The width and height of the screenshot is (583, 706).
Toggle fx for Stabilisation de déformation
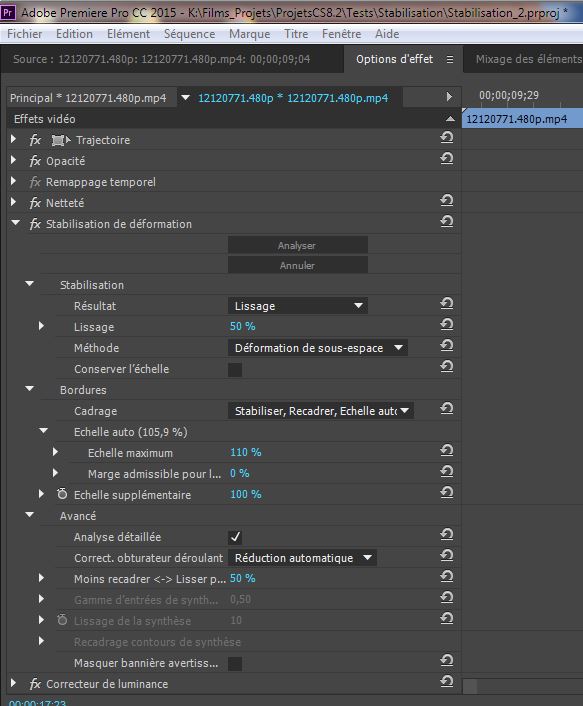35,224
